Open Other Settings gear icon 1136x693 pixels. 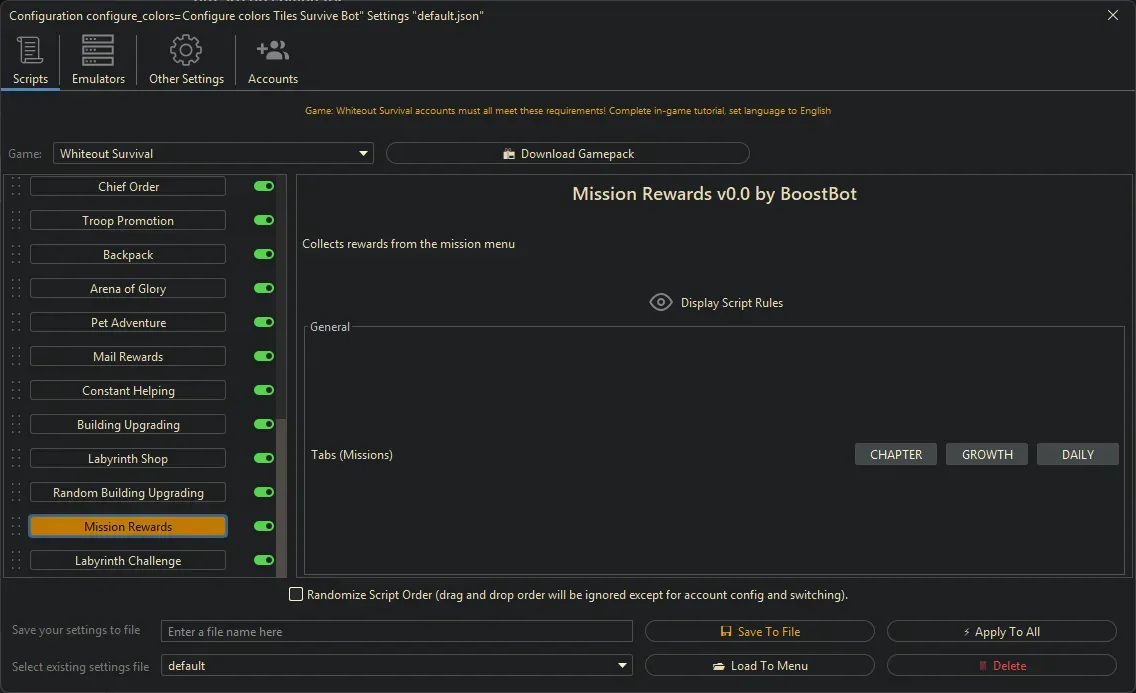click(x=186, y=50)
